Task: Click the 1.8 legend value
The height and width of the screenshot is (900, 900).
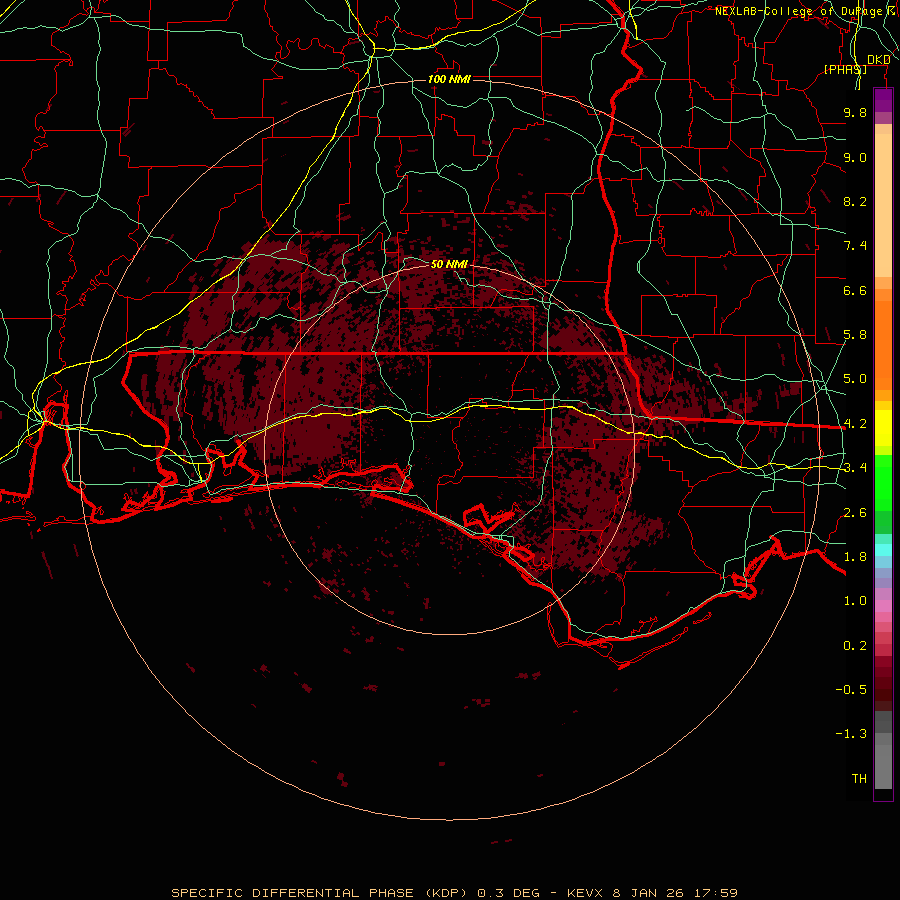Action: click(x=855, y=557)
